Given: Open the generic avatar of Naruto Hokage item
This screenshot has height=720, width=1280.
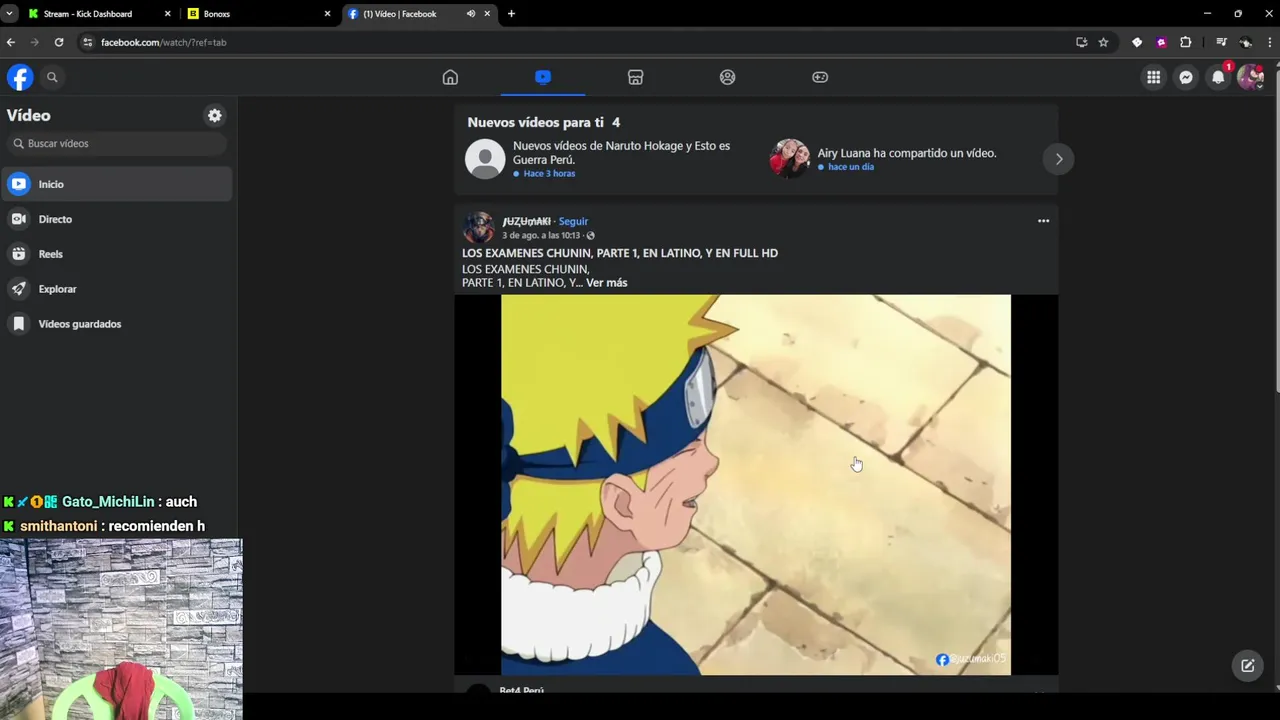Looking at the screenshot, I should tap(485, 159).
